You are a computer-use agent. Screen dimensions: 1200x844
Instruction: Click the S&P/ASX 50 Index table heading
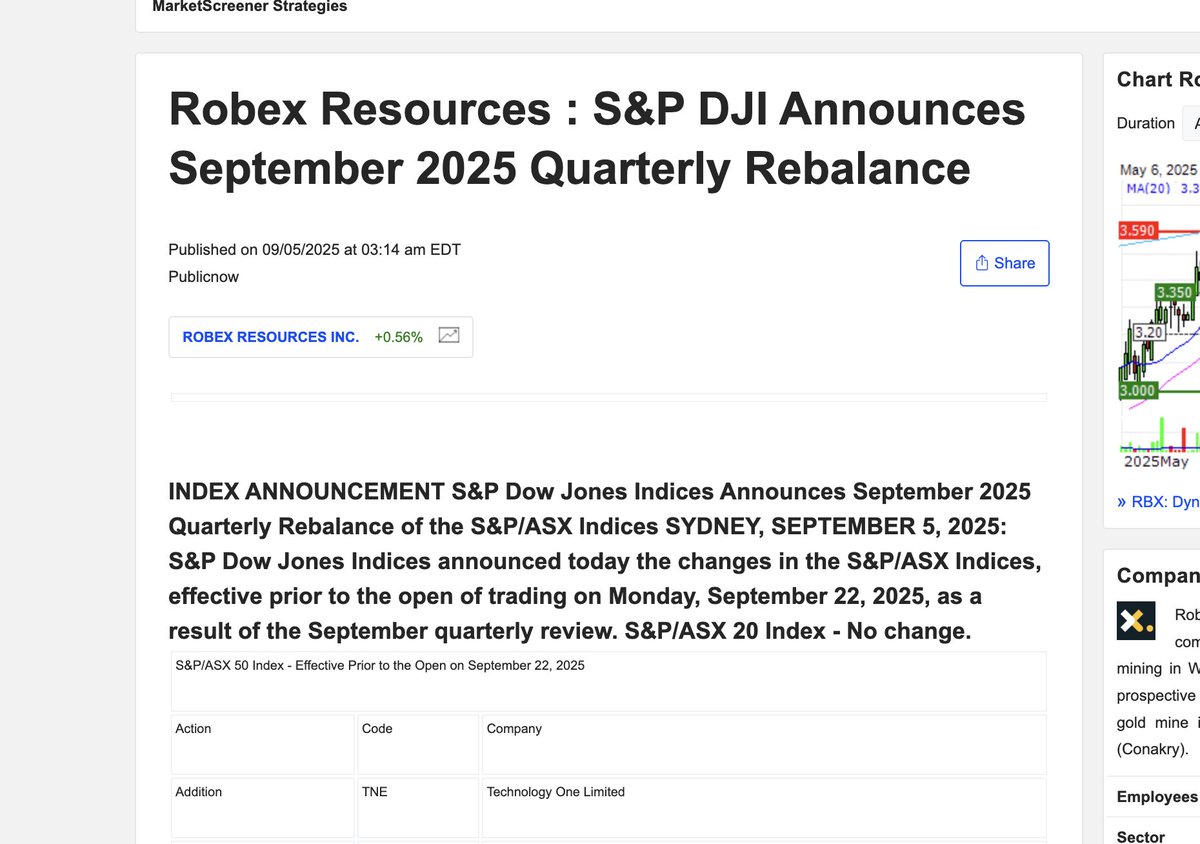click(x=380, y=665)
